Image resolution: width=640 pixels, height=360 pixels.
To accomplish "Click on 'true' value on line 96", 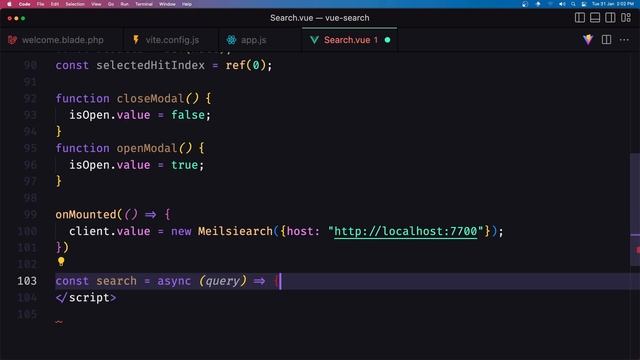I will pos(184,164).
